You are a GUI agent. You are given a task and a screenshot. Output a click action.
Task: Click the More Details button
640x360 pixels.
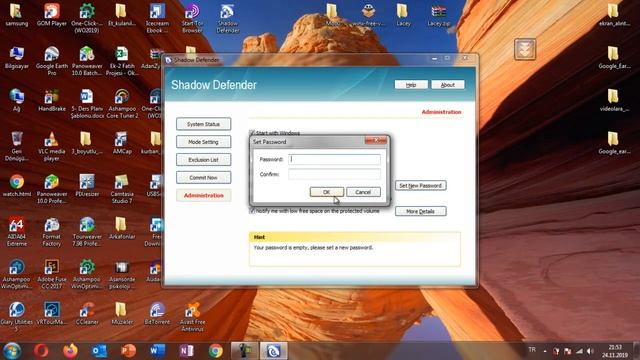pyautogui.click(x=420, y=211)
